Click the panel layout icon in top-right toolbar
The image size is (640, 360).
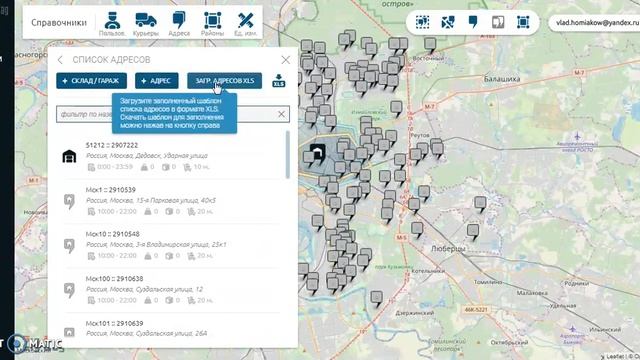tap(498, 22)
